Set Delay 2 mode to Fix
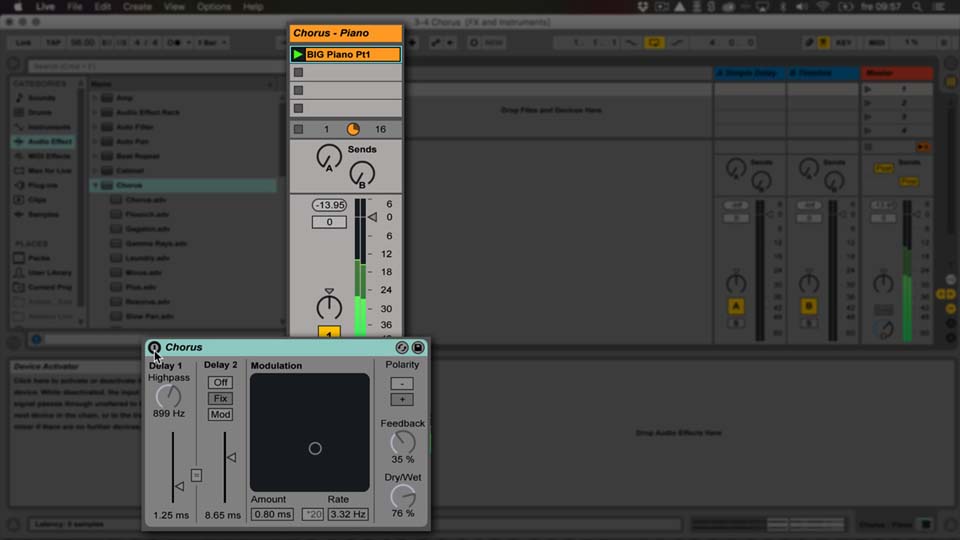Screen dimensions: 960x540 (220, 399)
